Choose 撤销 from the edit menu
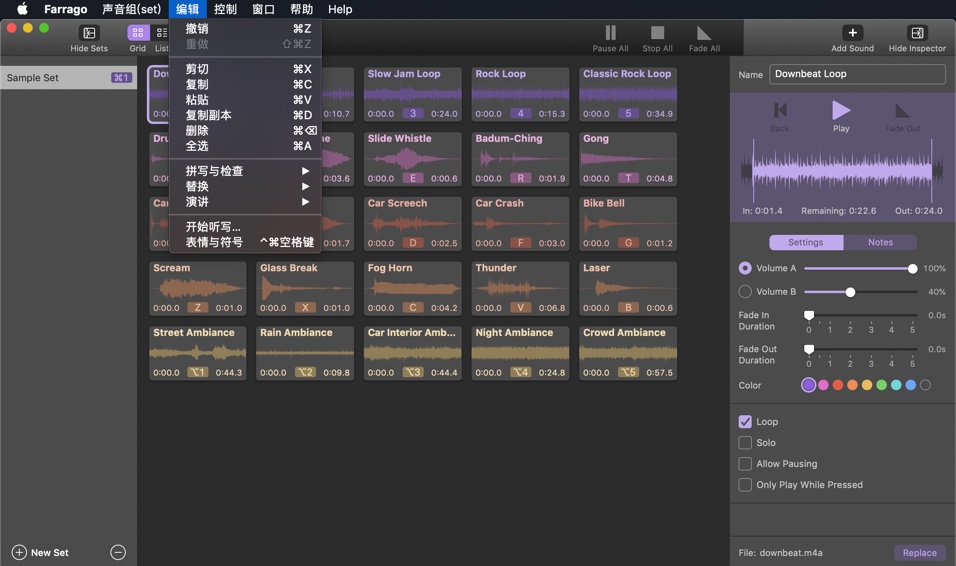This screenshot has width=956, height=566. click(245, 28)
